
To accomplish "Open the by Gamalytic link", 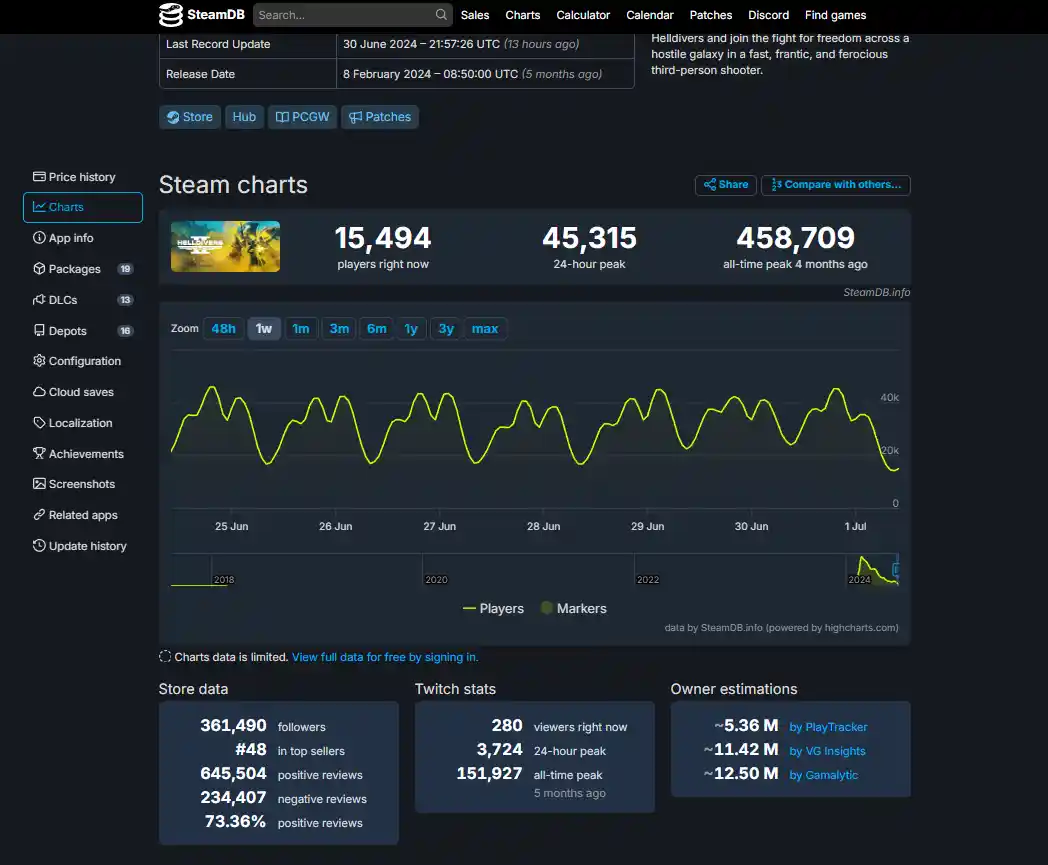I will 823,775.
